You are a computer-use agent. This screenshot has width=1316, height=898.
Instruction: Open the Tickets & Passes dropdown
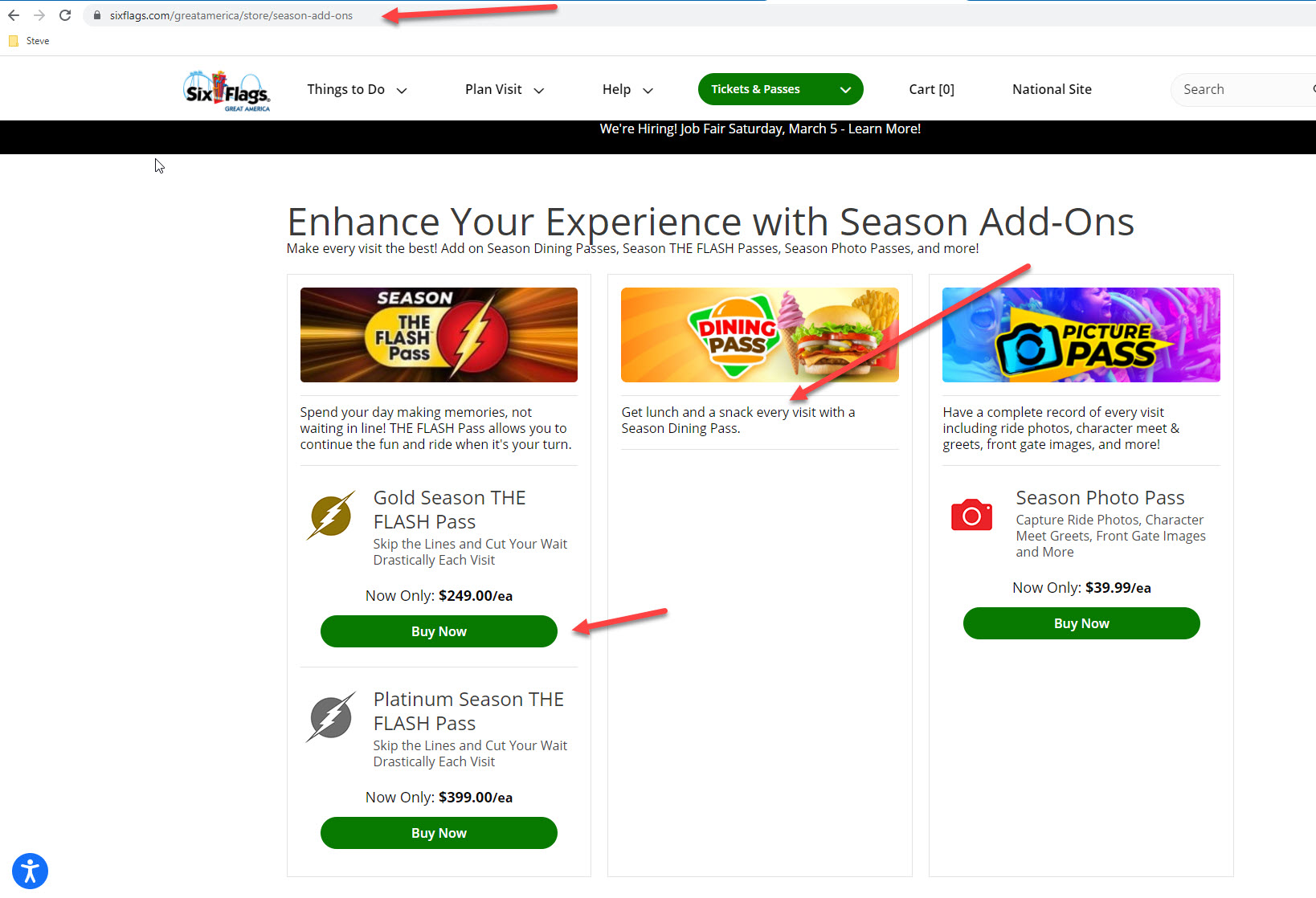(x=780, y=89)
